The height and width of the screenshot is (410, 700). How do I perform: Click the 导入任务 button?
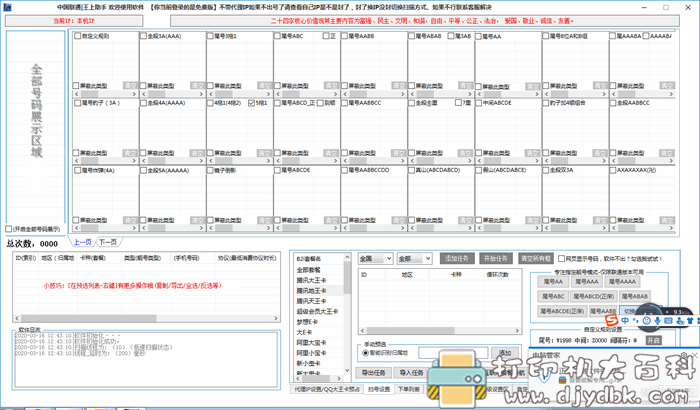pos(411,372)
